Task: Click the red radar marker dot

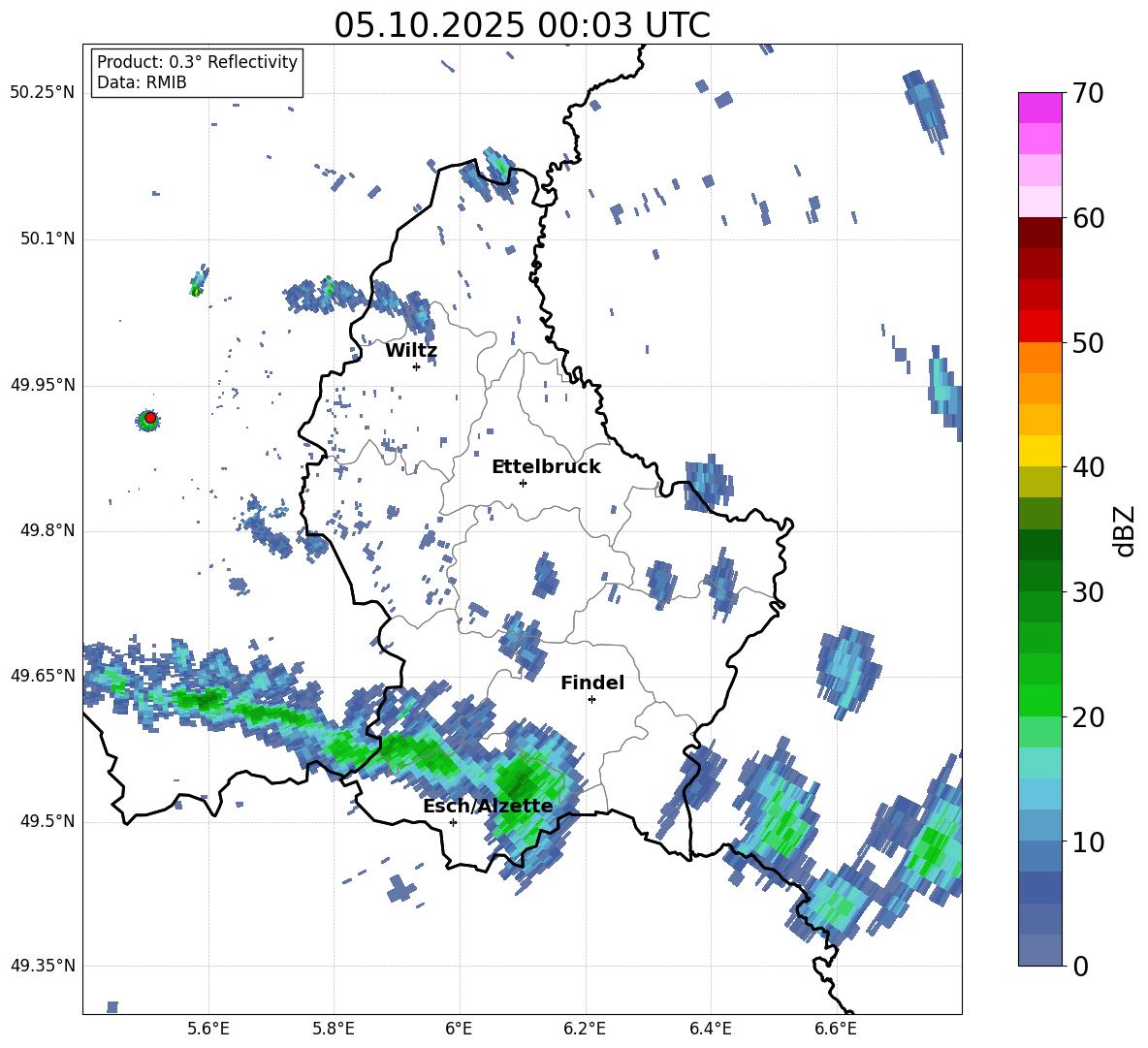Action: point(150,418)
